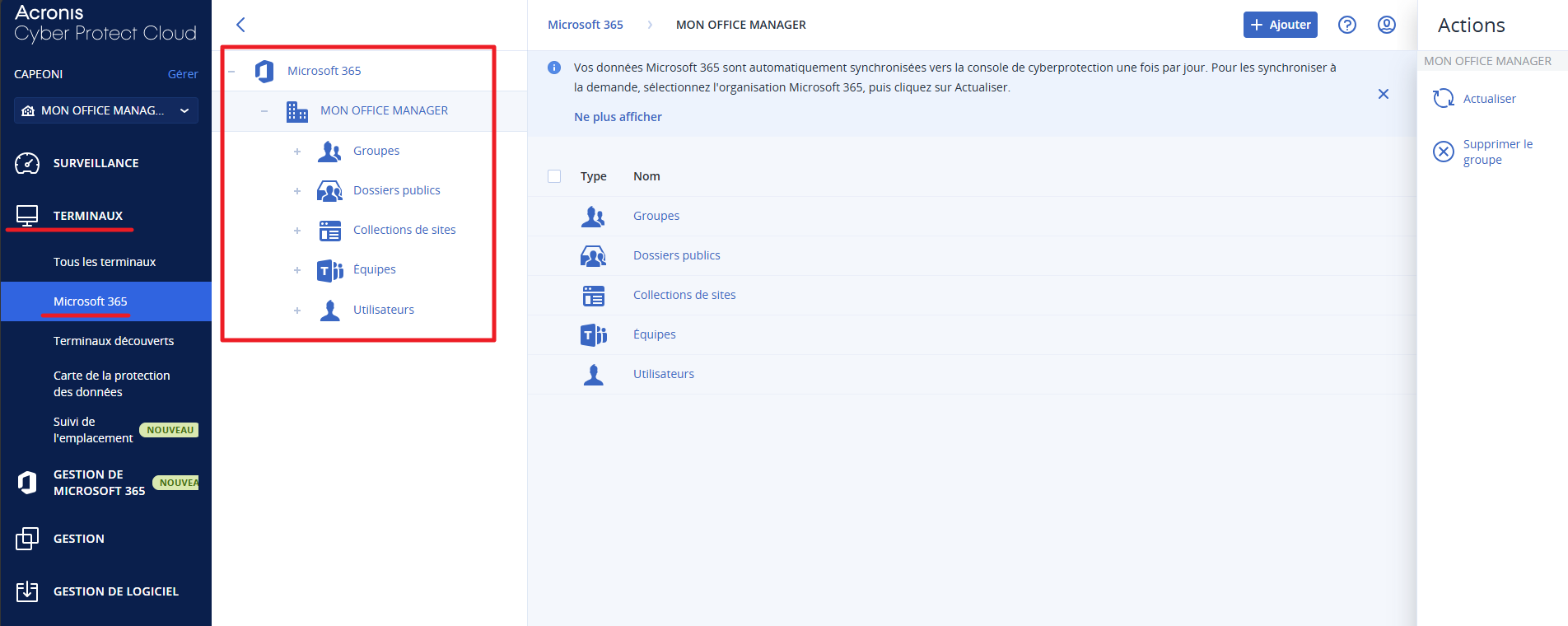This screenshot has width=1568, height=626.
Task: Click the Utilisateurs link in the table
Action: coord(664,374)
